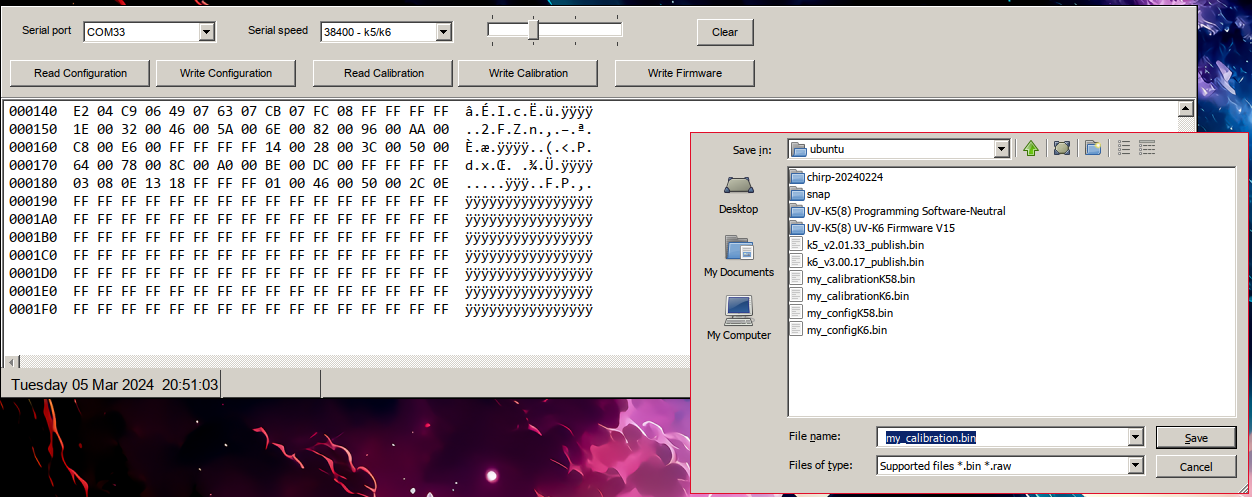Open Desktop shortcut in places sidebar
Viewport: 1252px width, 497px height.
pos(738,195)
